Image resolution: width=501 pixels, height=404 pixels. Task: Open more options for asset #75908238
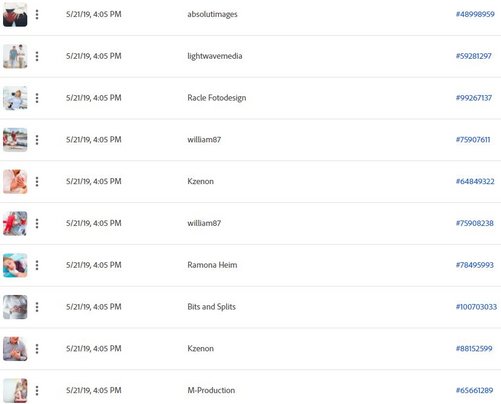click(37, 223)
